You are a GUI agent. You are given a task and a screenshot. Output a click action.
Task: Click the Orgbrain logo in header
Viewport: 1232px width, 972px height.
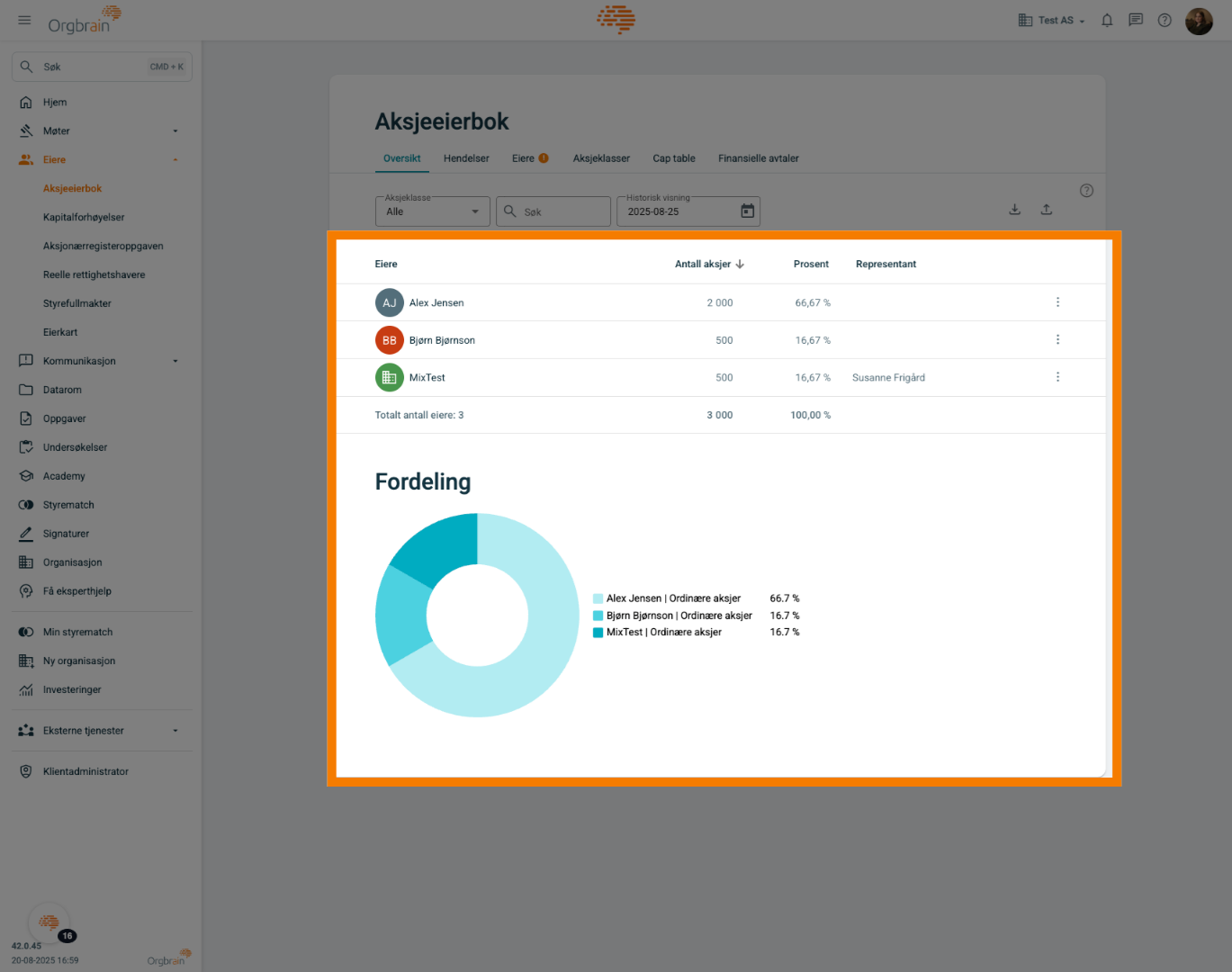(x=84, y=20)
